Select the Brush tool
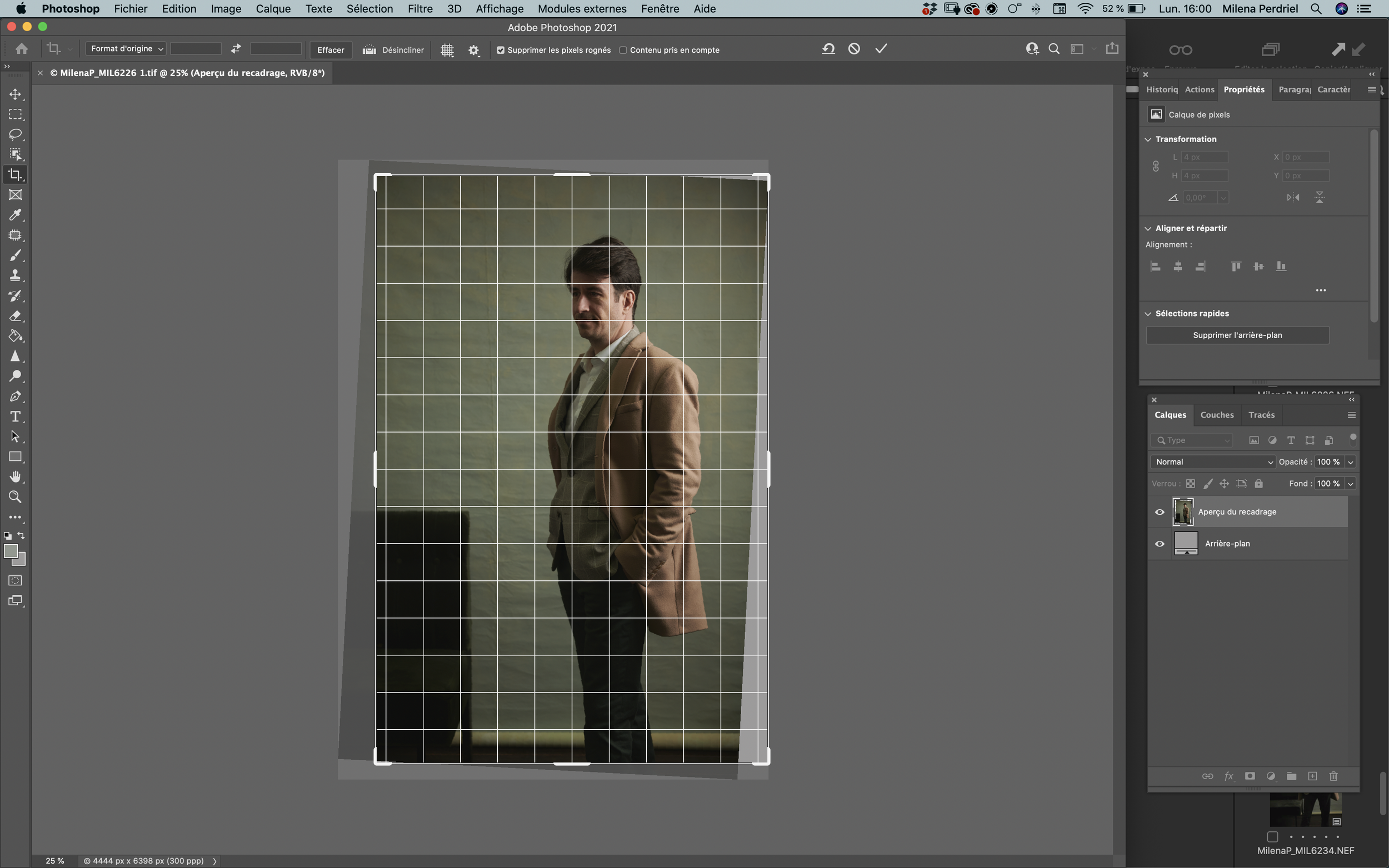 [x=16, y=255]
